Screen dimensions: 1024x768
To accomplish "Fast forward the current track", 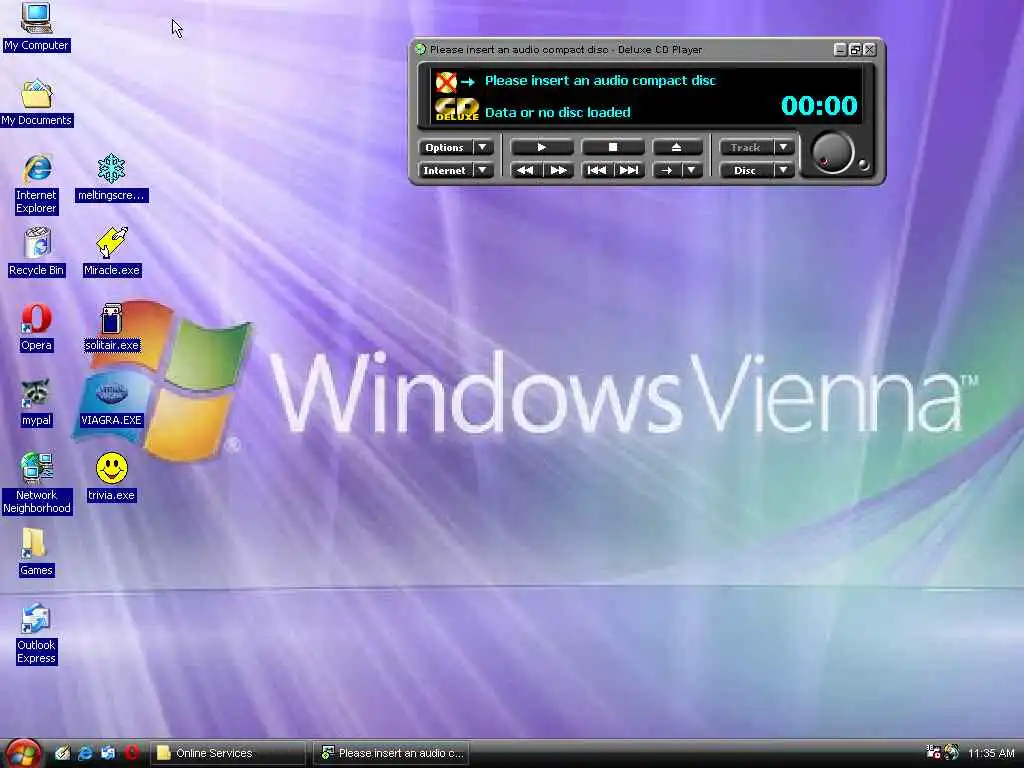I will tap(558, 170).
